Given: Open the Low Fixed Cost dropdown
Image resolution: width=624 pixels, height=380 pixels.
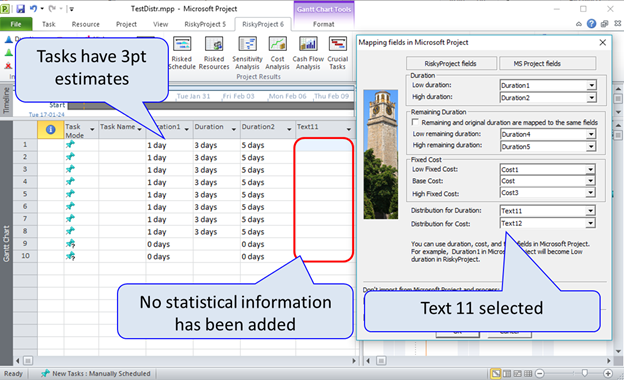Looking at the screenshot, I should 591,170.
